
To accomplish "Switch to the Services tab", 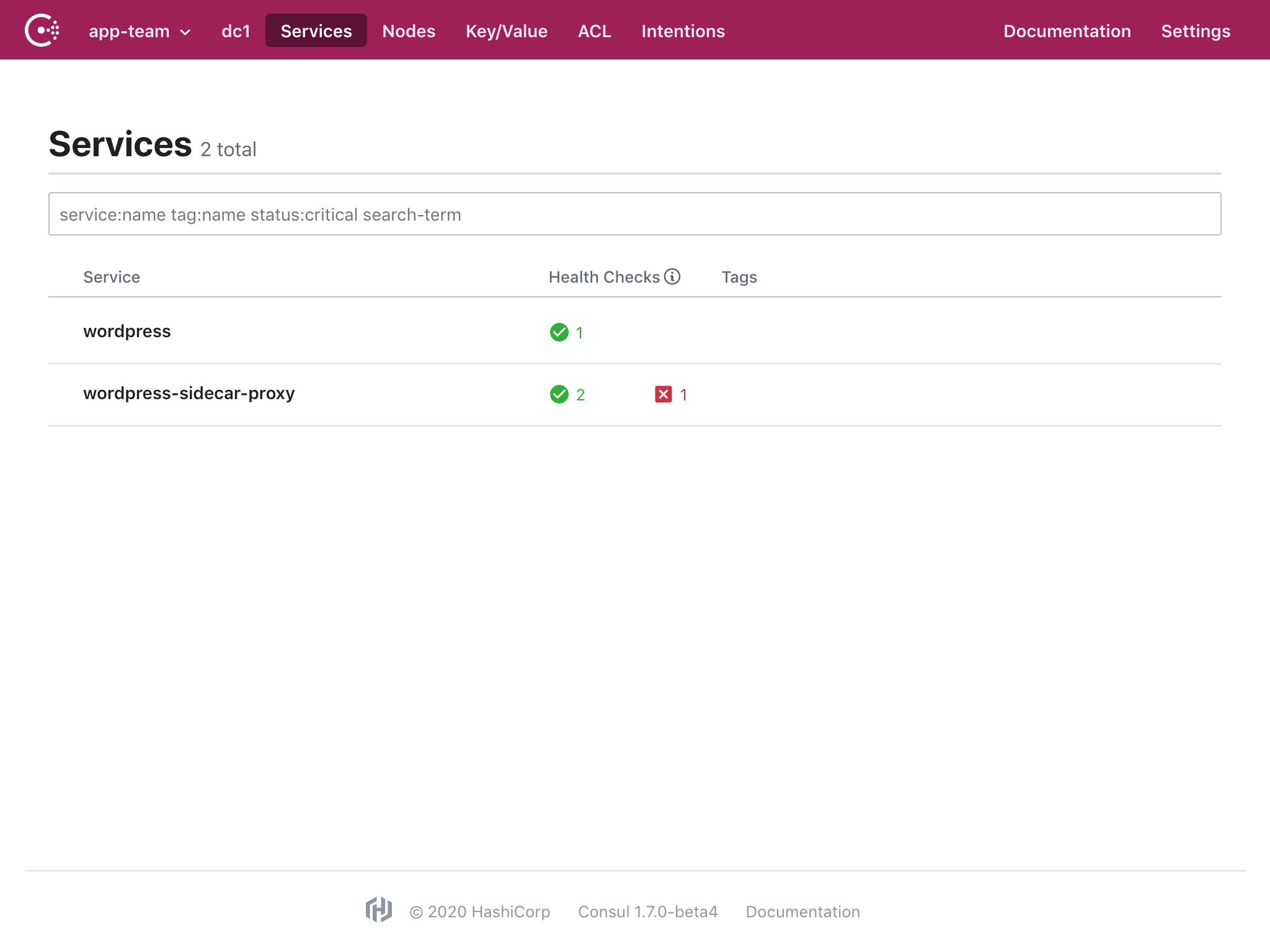I will pyautogui.click(x=316, y=31).
